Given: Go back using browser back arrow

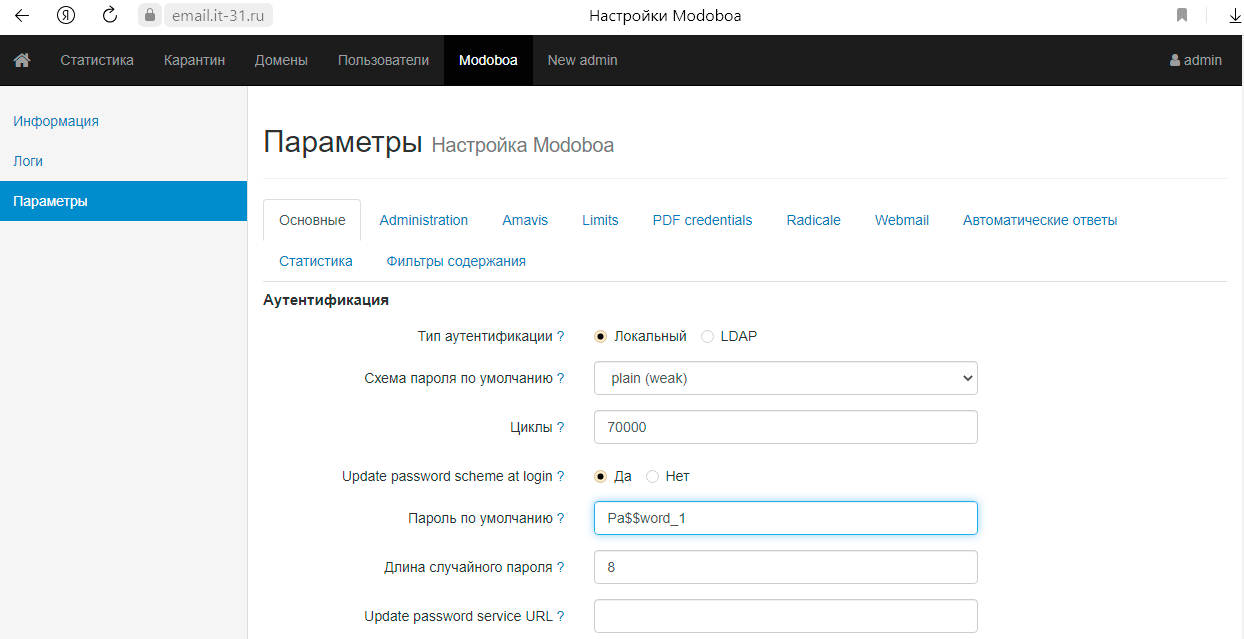Looking at the screenshot, I should (x=21, y=15).
